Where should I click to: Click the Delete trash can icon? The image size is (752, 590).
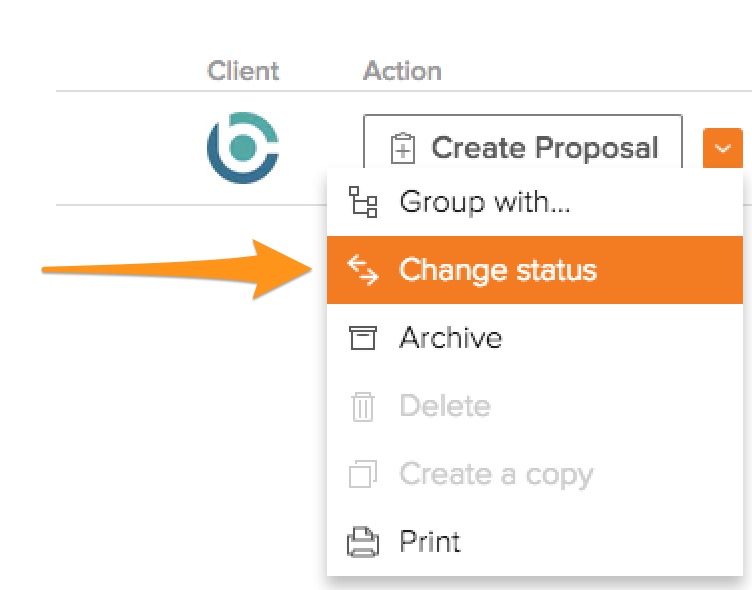(362, 406)
